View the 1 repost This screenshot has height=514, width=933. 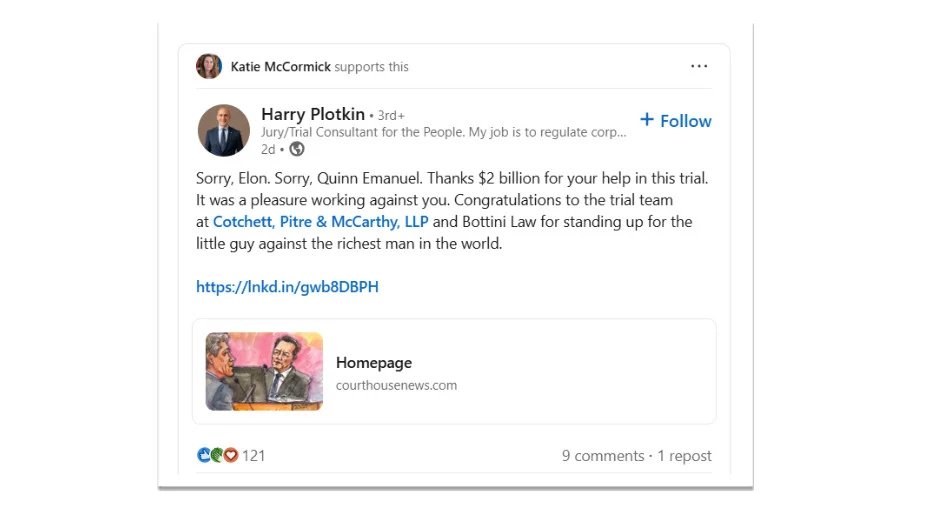[685, 456]
